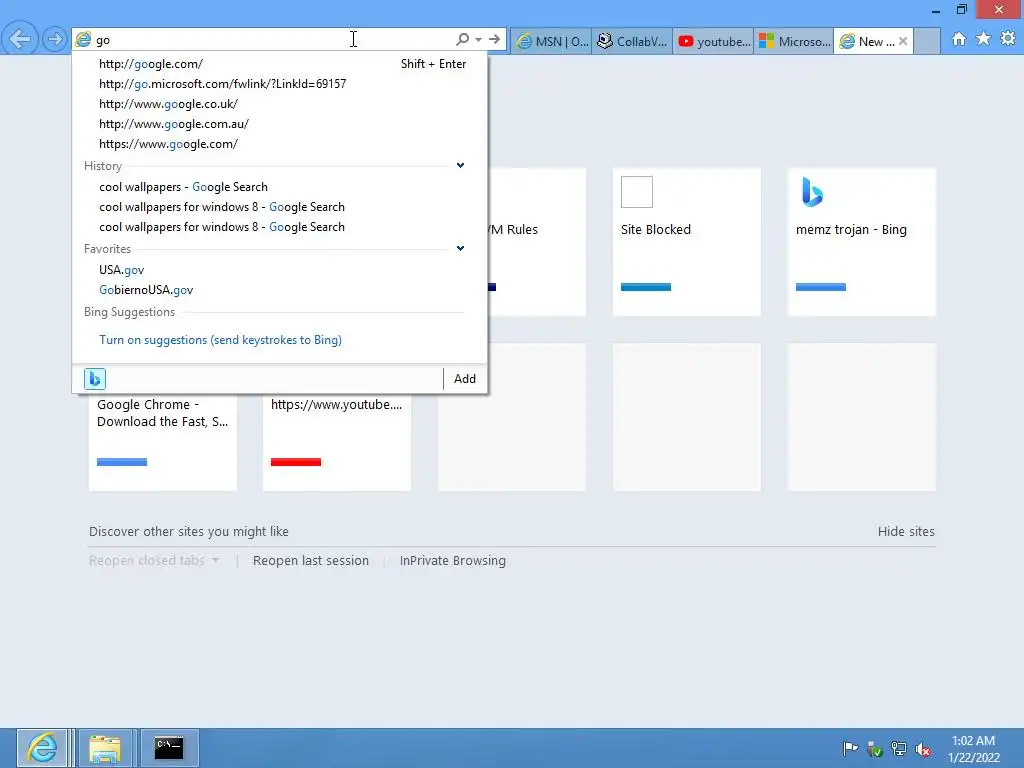Open the Tools gear icon
Image resolution: width=1024 pixels, height=768 pixels.
click(1008, 39)
